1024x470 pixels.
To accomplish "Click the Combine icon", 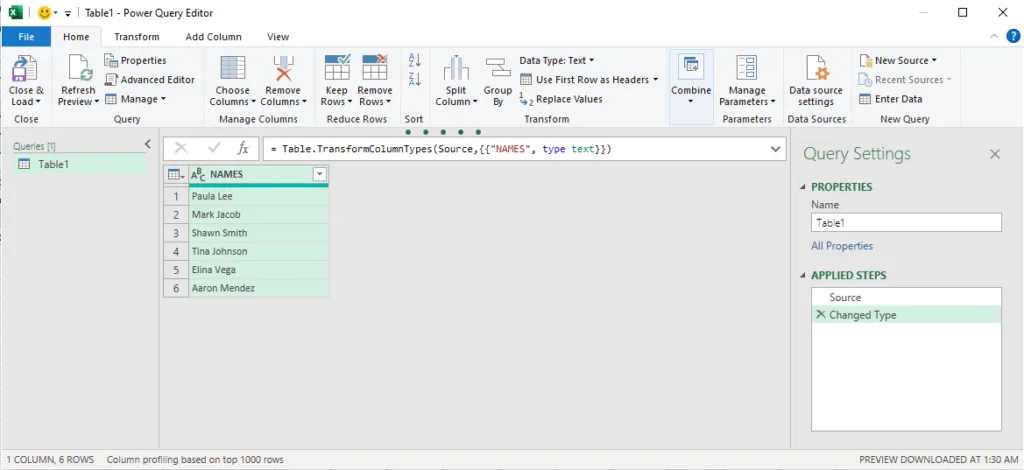I will coord(690,66).
